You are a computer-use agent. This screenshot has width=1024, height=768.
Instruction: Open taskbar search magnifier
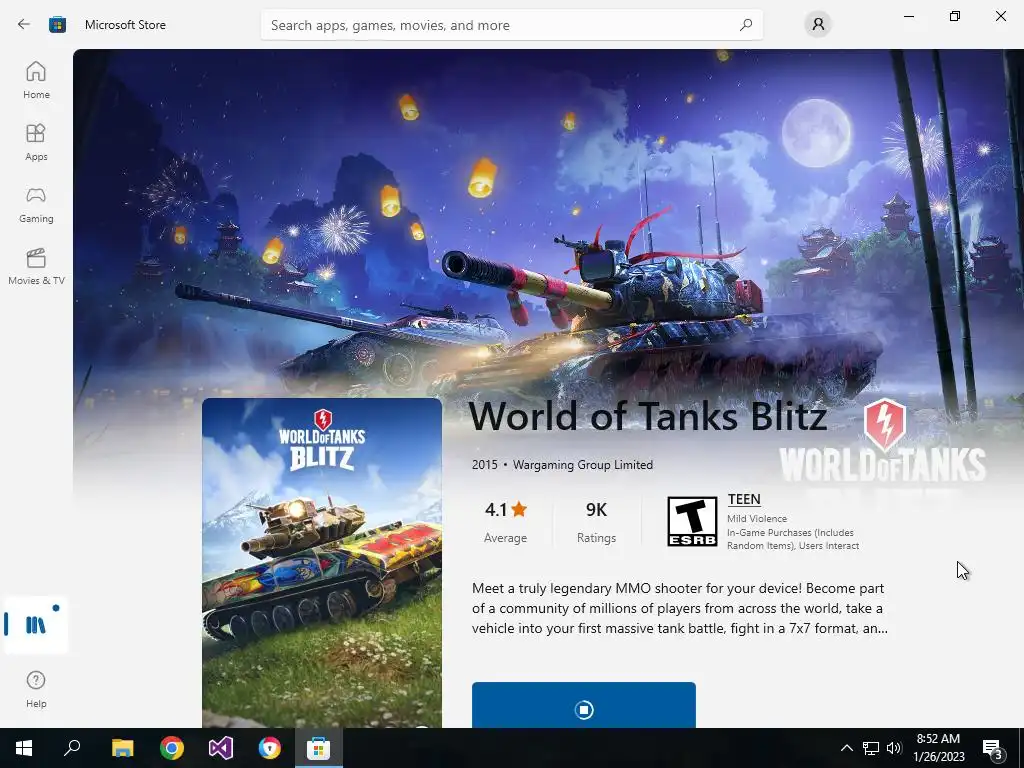tap(72, 748)
